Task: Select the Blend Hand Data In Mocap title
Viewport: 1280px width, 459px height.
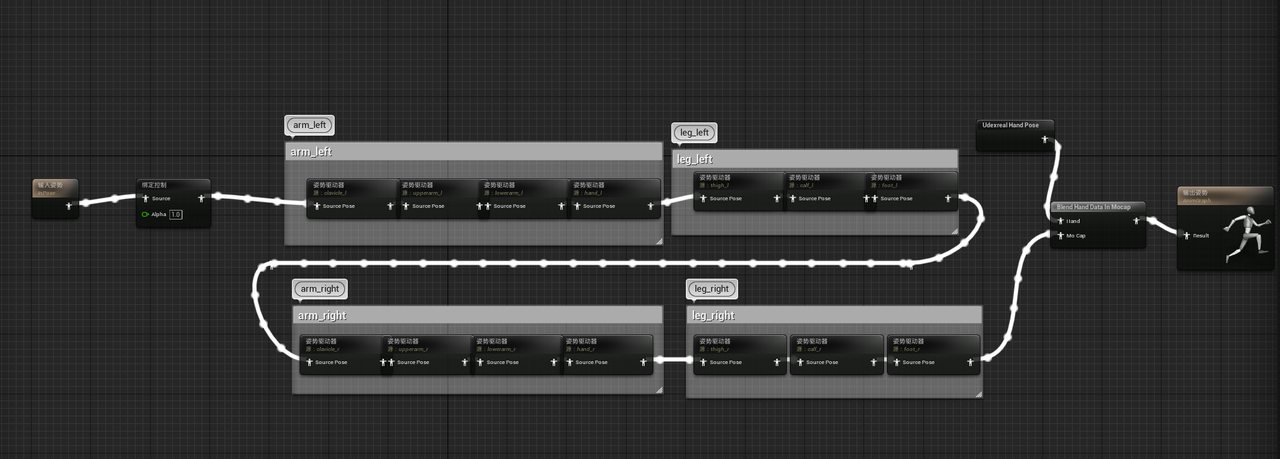Action: click(1094, 207)
